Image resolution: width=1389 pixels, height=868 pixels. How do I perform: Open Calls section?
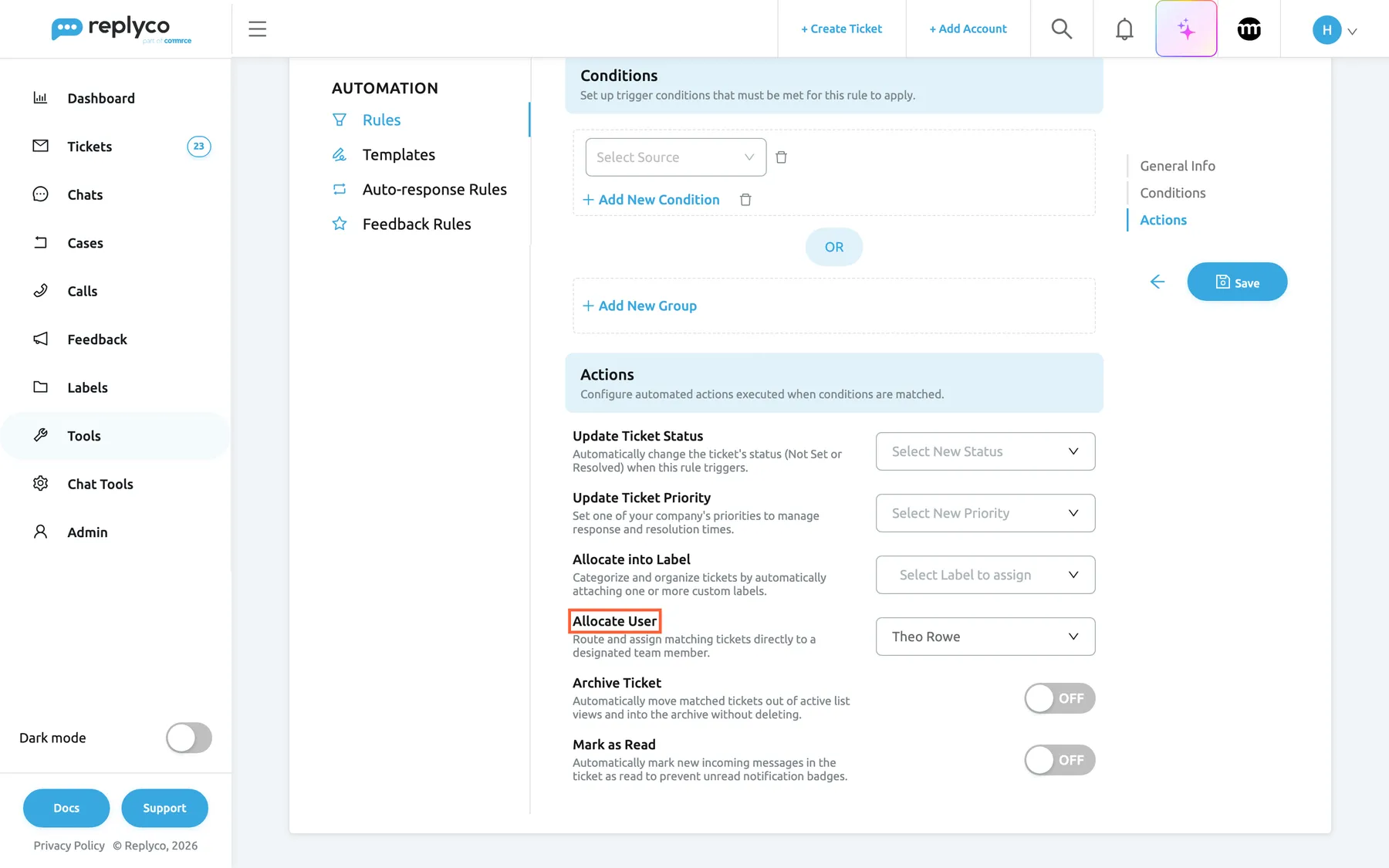82,291
